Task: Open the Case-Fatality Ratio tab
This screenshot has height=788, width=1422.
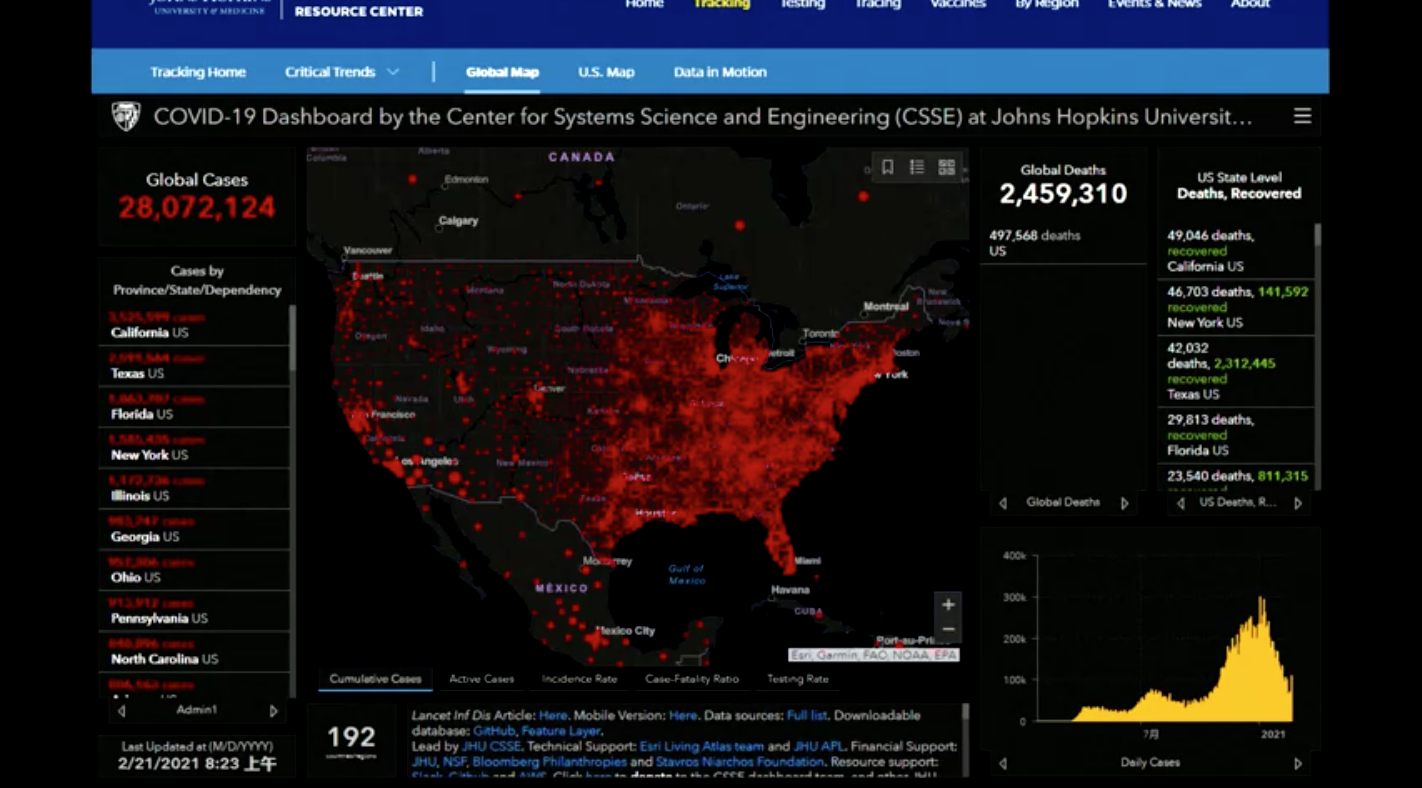Action: point(692,679)
